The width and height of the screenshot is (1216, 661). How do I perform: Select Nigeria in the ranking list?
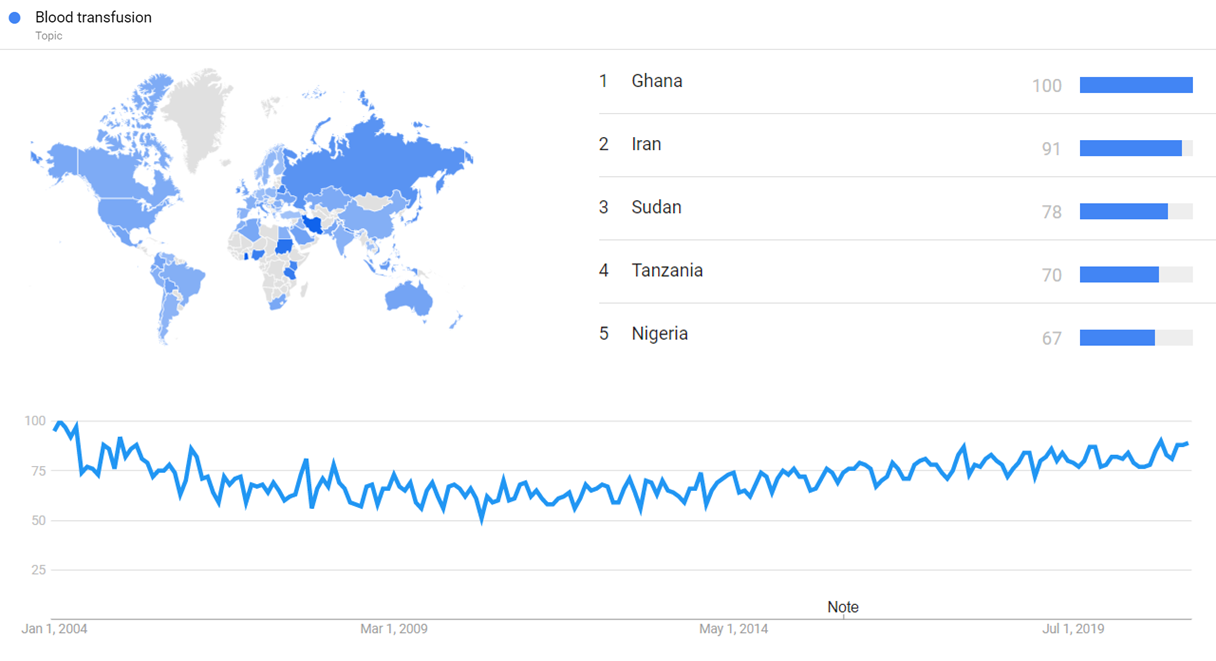[x=659, y=333]
